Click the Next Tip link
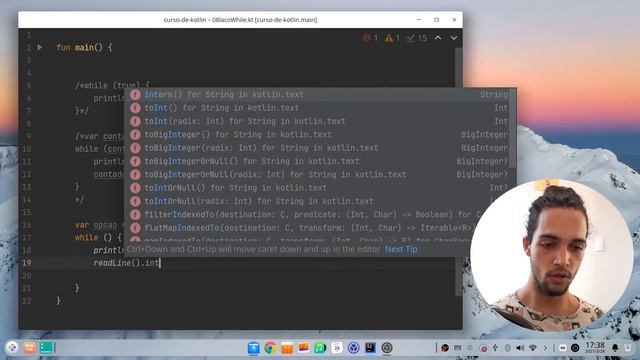This screenshot has width=640, height=360. pos(401,249)
